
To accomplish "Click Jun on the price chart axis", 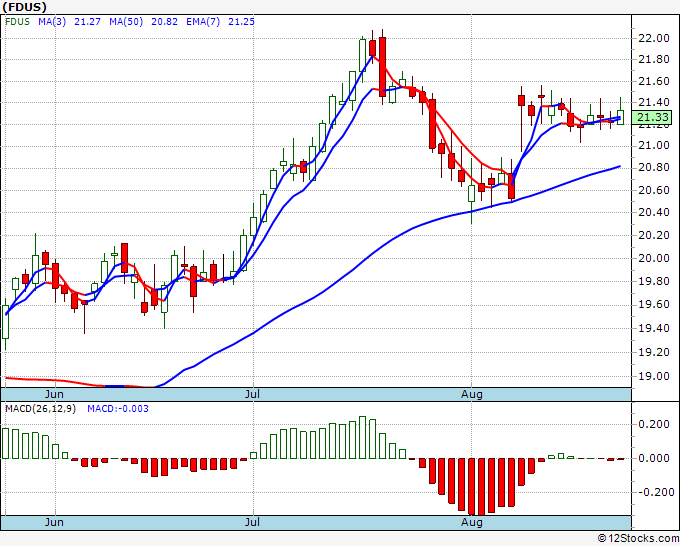I will click(54, 394).
